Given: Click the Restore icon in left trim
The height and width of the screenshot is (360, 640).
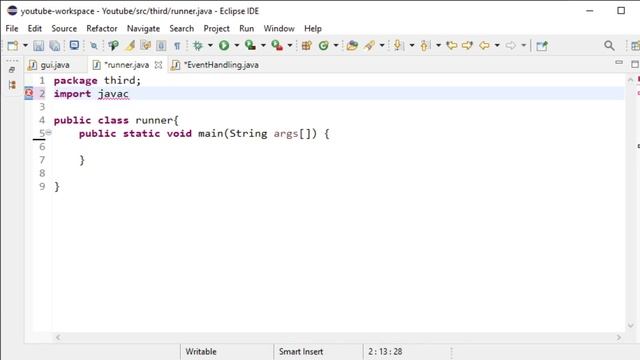Looking at the screenshot, I should click(12, 70).
